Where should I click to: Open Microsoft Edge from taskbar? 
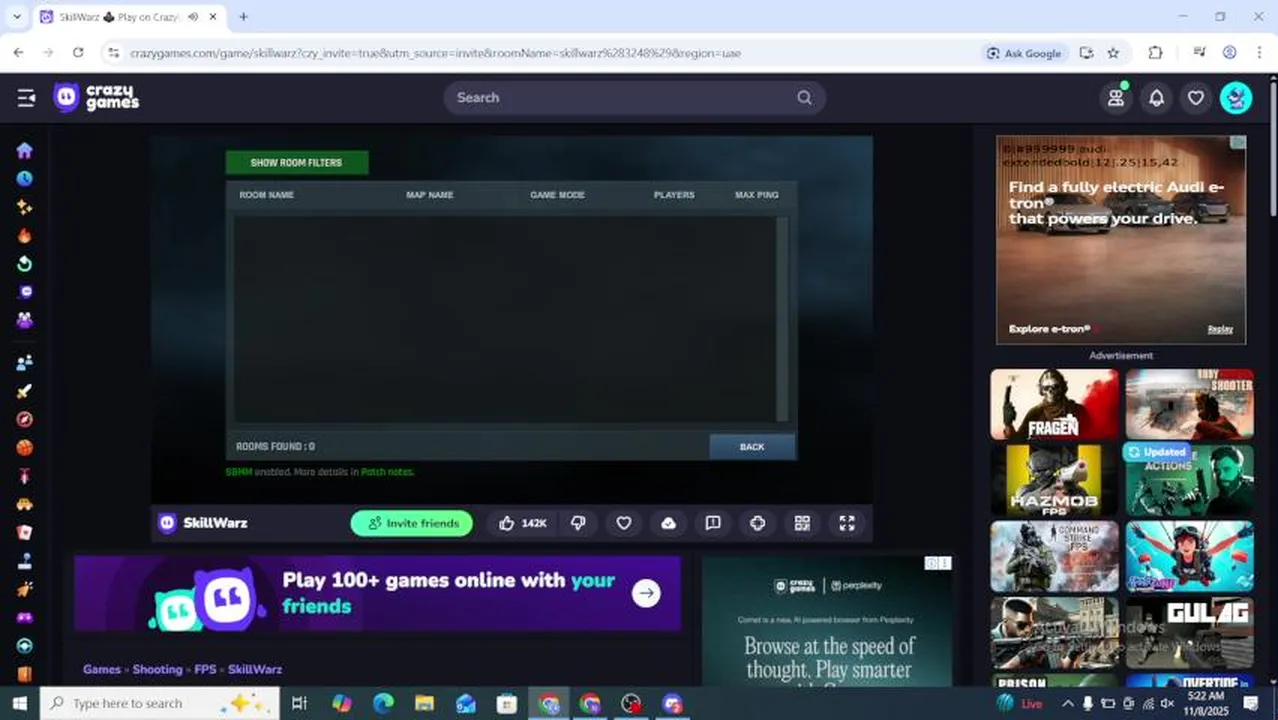tap(383, 703)
